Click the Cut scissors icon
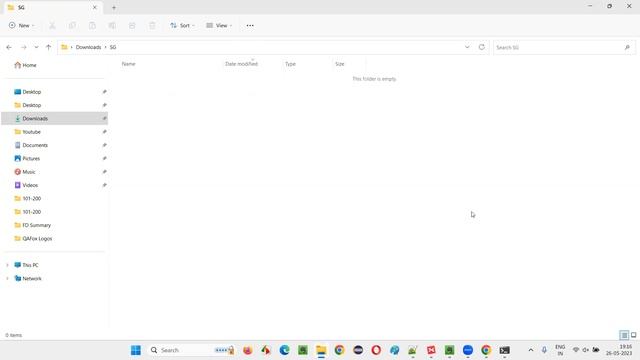This screenshot has height=360, width=640. coord(52,25)
